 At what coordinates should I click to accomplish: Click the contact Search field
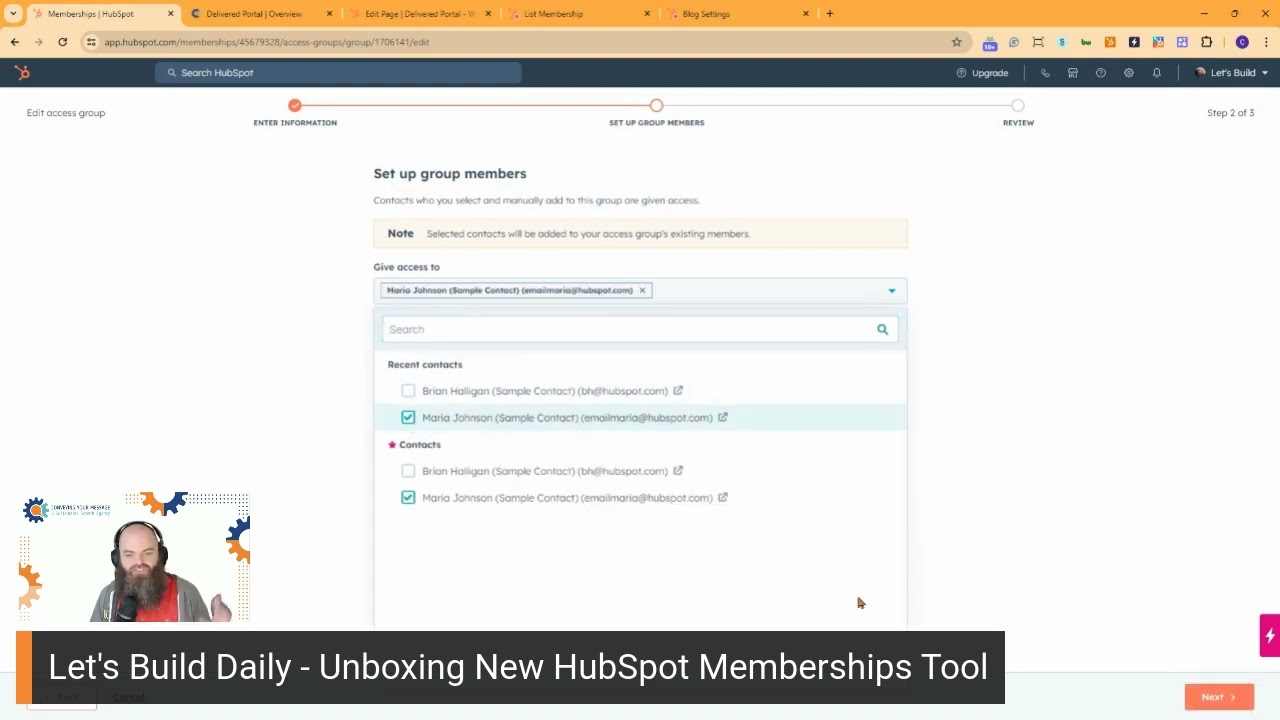pyautogui.click(x=640, y=329)
